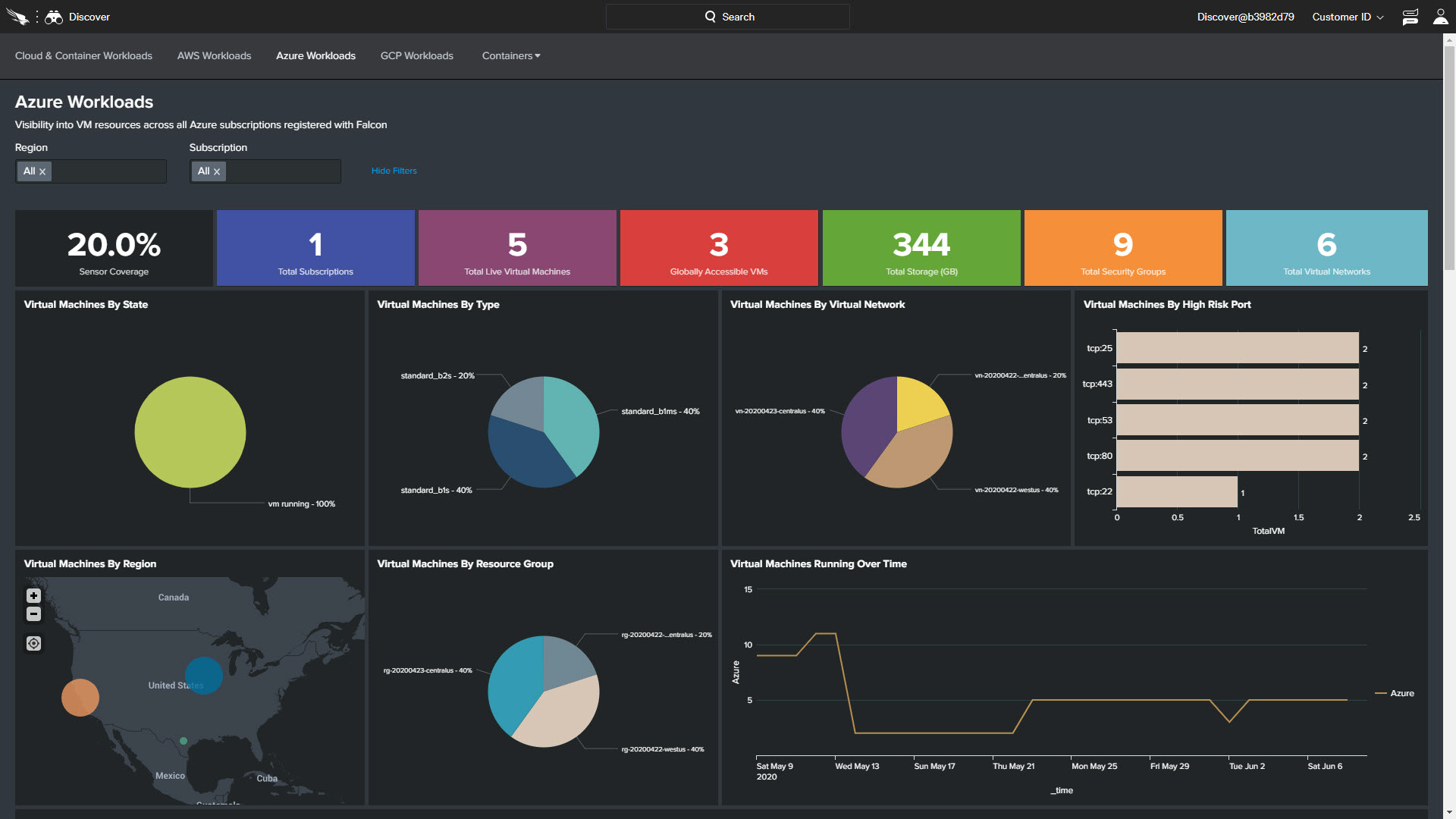Click the small green dot on map

tap(184, 741)
